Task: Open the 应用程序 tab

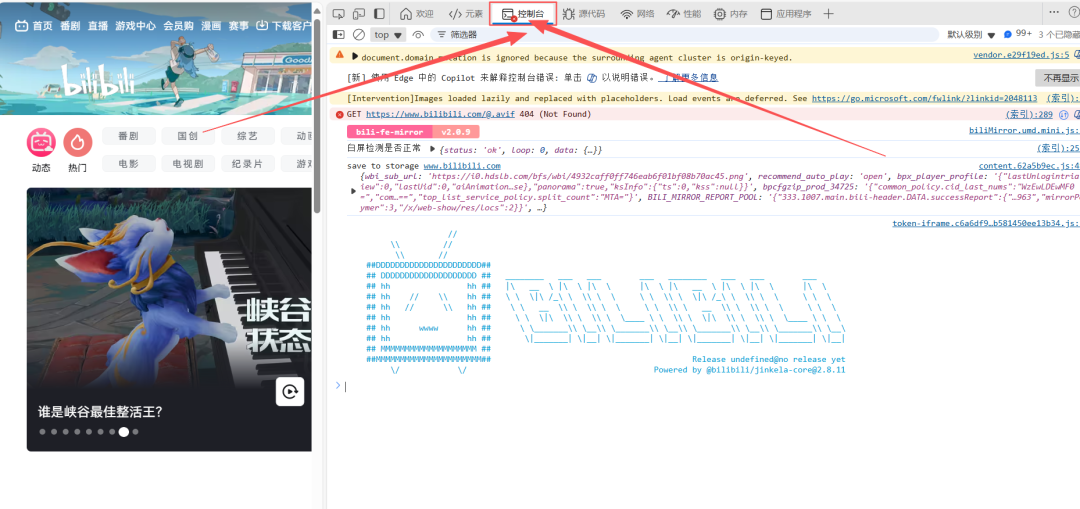Action: 786,14
